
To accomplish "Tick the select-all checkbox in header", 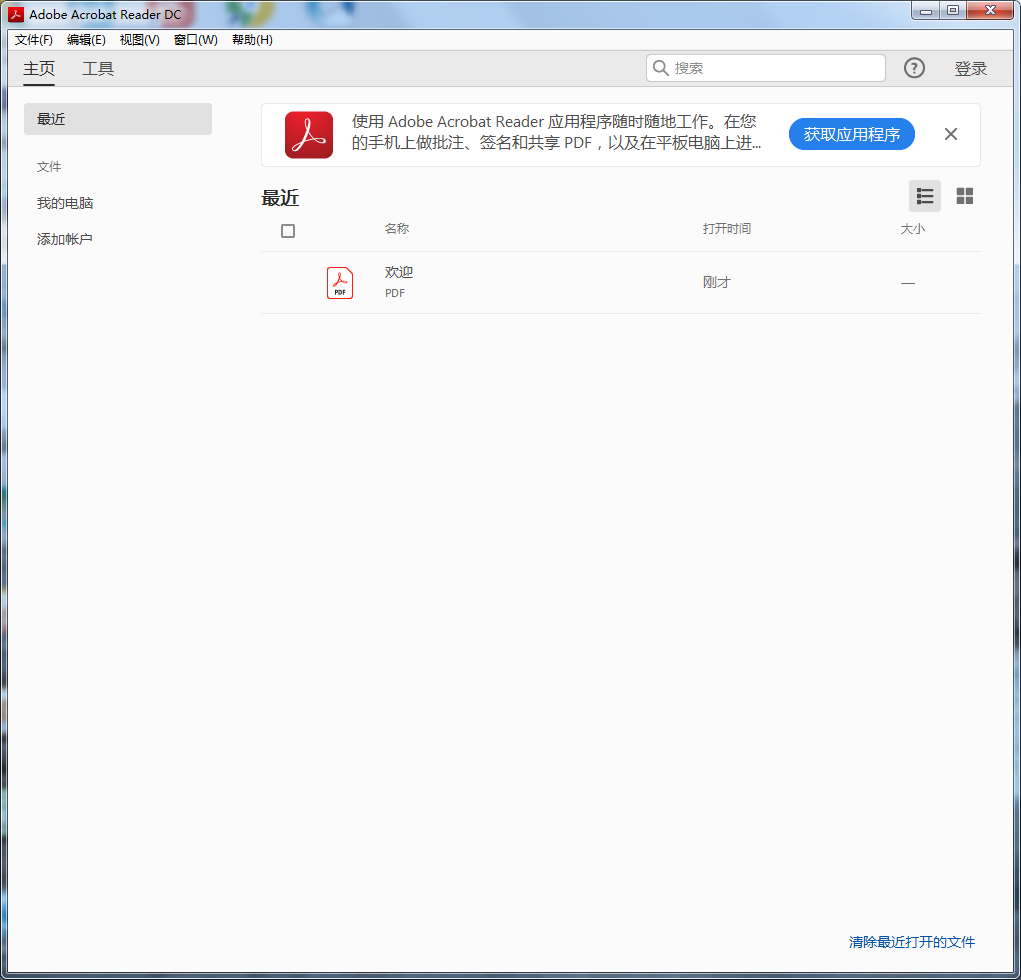I will [x=288, y=231].
